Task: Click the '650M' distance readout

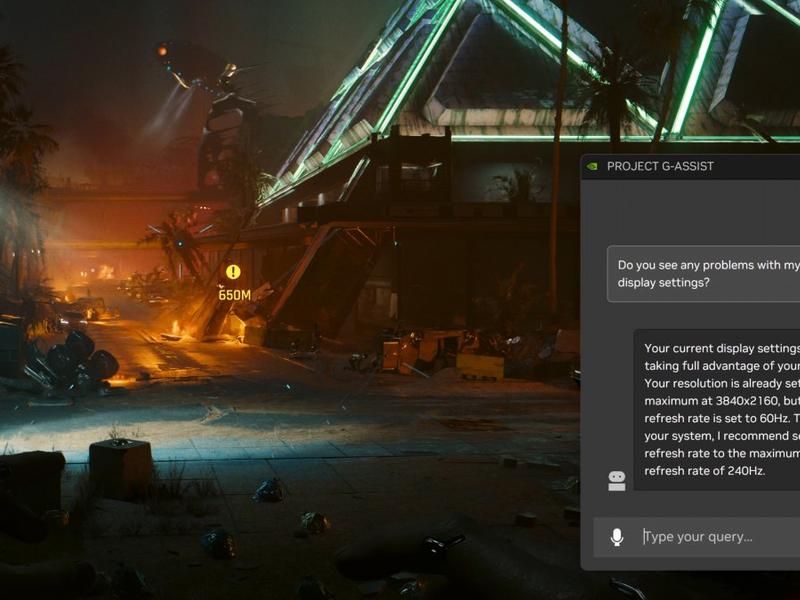Action: pos(235,295)
